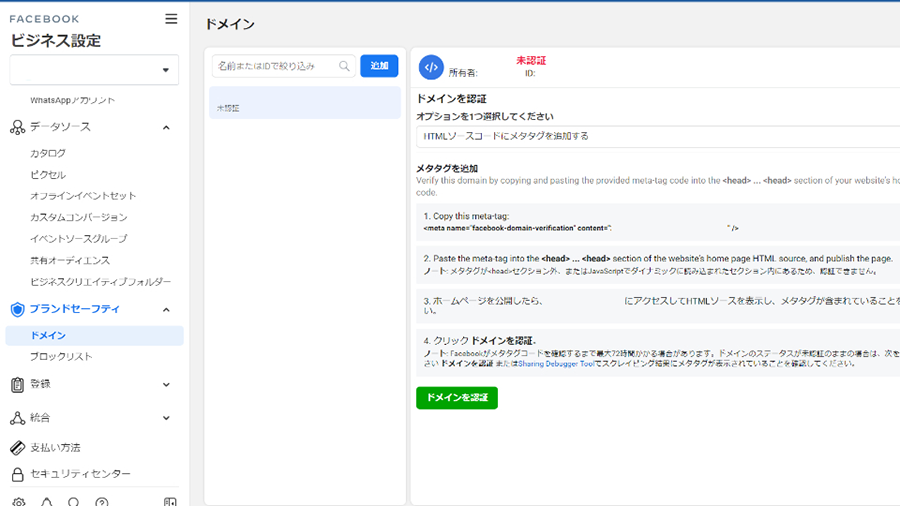The image size is (900, 506).
Task: Open カタログ in the sidebar
Action: pos(48,153)
